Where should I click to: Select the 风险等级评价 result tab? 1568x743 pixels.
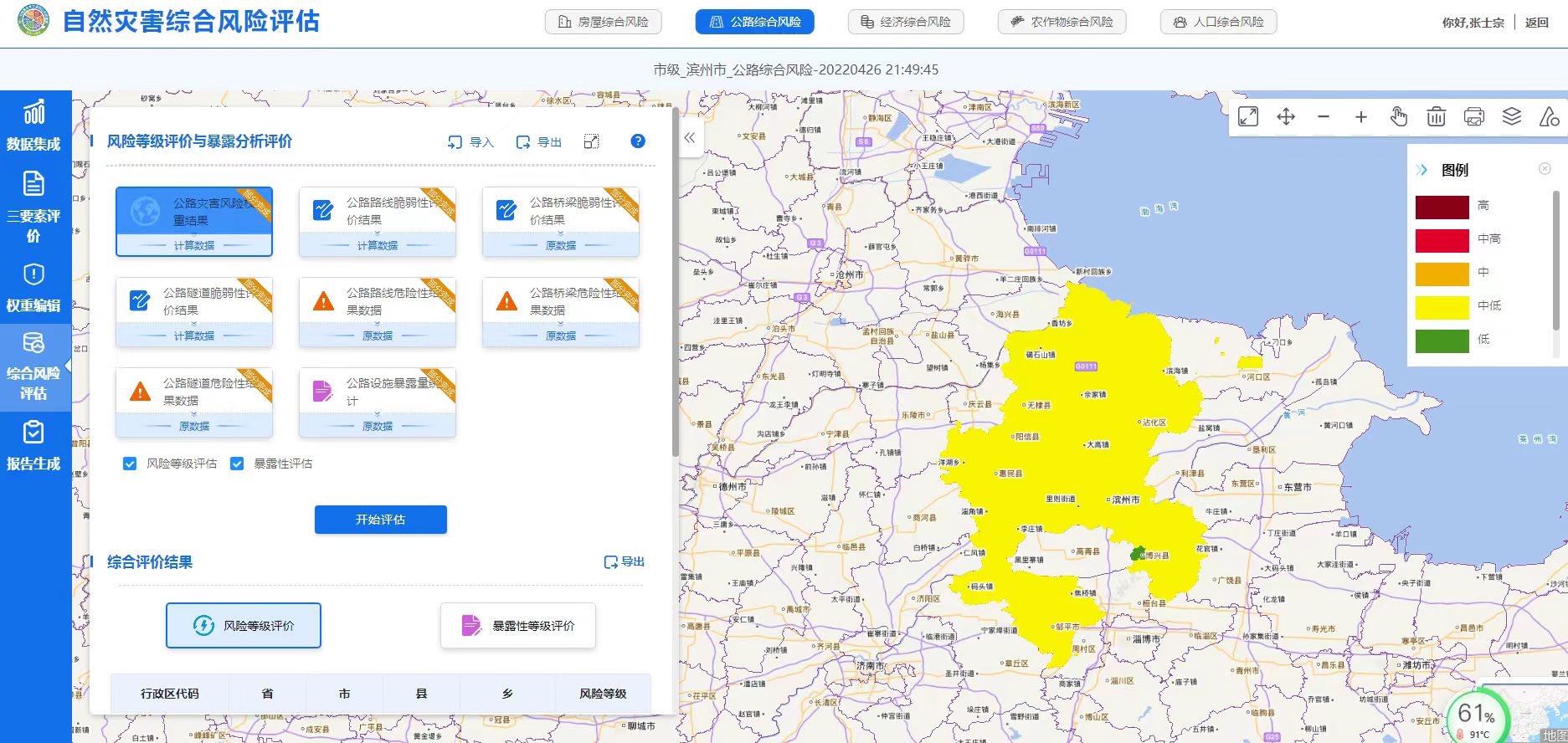pyautogui.click(x=244, y=625)
